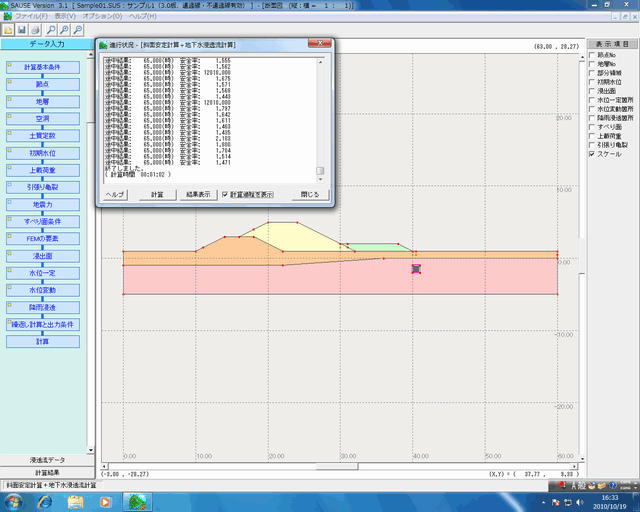Uncheck スケール display checkbox
Screen dimensions: 640x512
click(x=592, y=154)
